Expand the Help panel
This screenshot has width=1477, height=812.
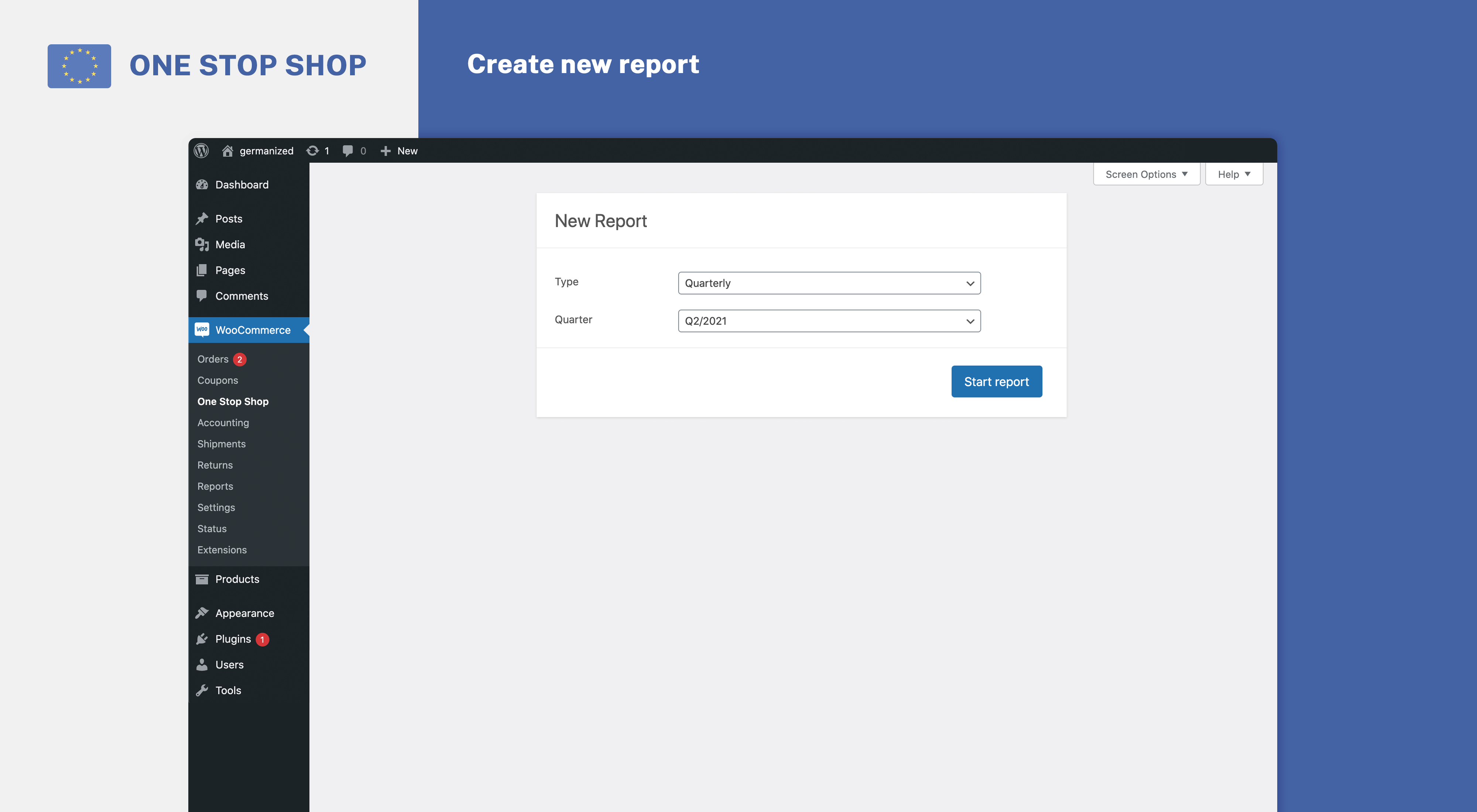(x=1234, y=174)
